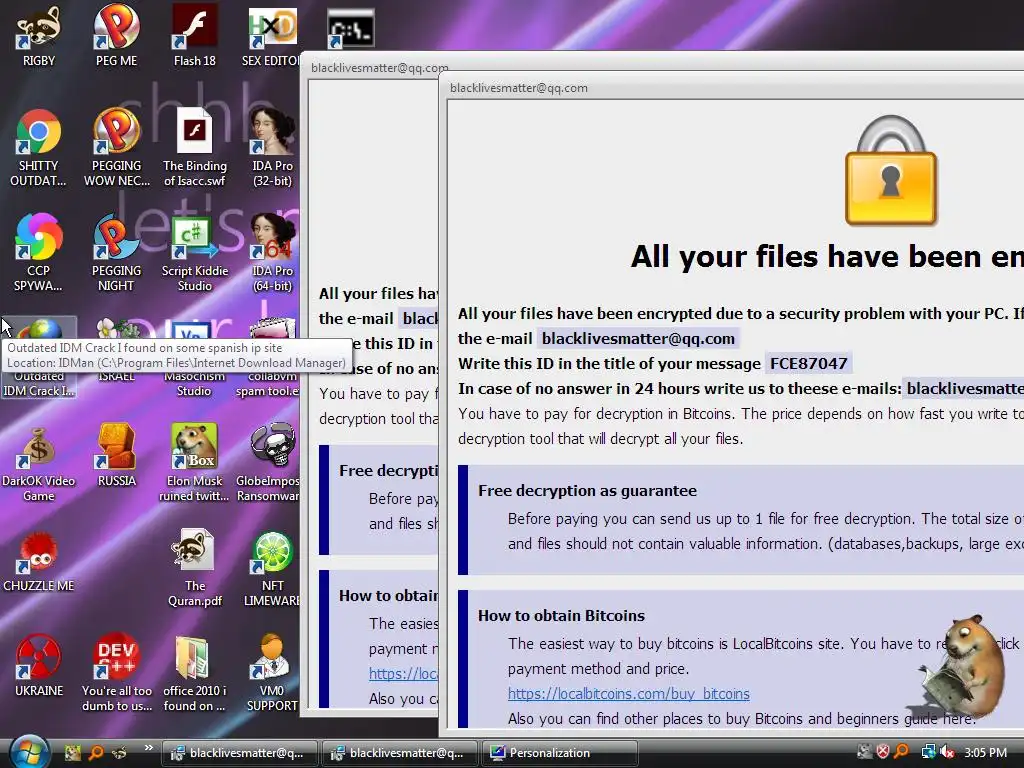The image size is (1024, 768).
Task: Click the hamster icon in Quick Launch
Action: click(x=72, y=752)
